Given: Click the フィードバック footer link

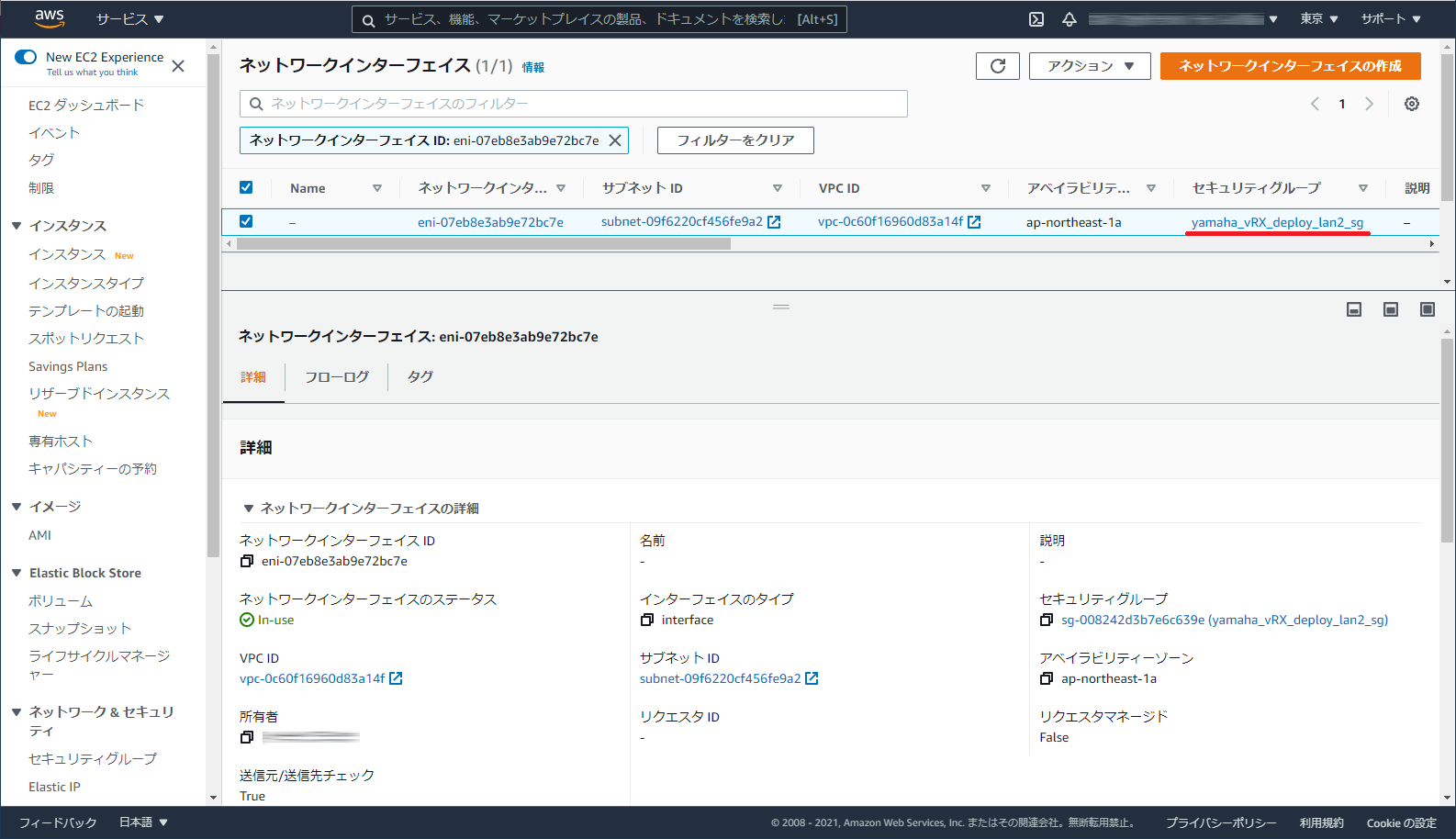Looking at the screenshot, I should click(58, 822).
